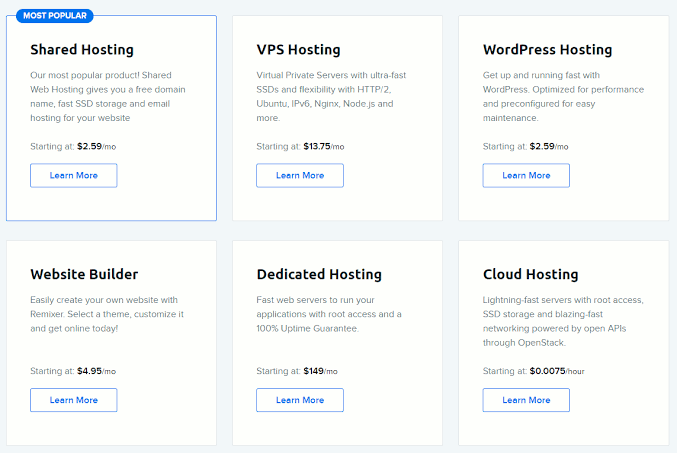This screenshot has width=677, height=453.
Task: Open the Shared Hosting heading
Action: tap(82, 50)
